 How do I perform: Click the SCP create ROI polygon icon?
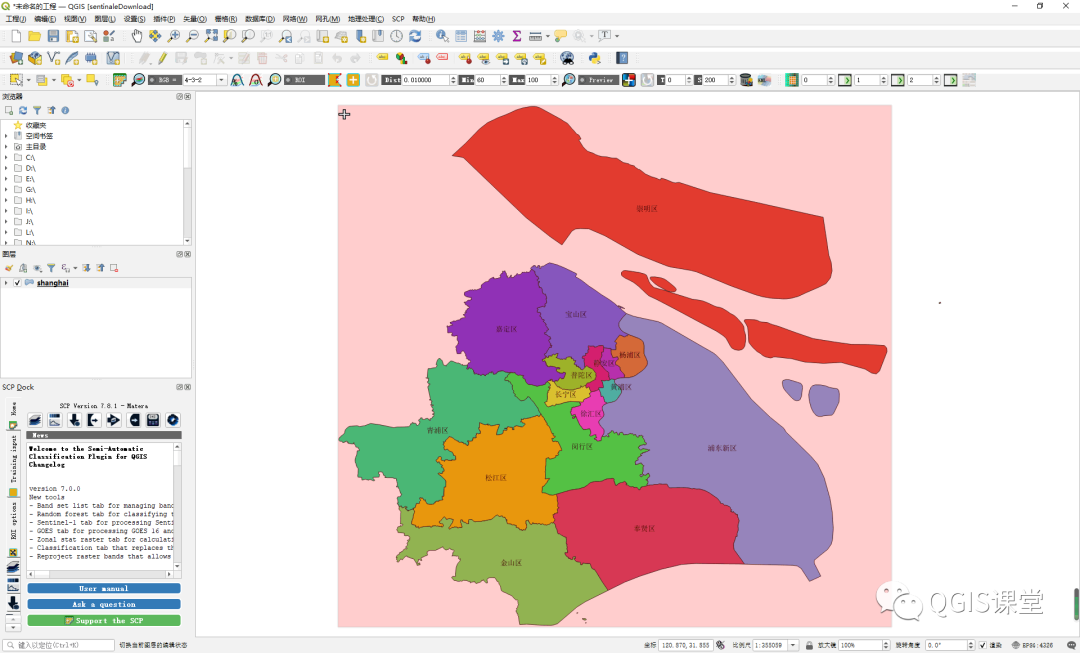pos(335,80)
